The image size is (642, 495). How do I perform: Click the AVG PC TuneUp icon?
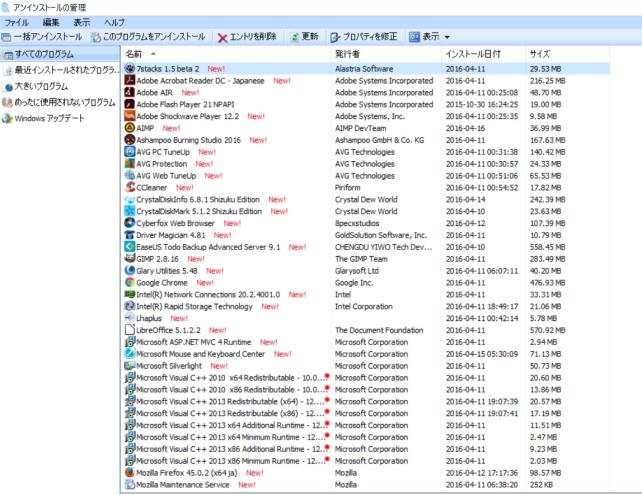pos(129,152)
